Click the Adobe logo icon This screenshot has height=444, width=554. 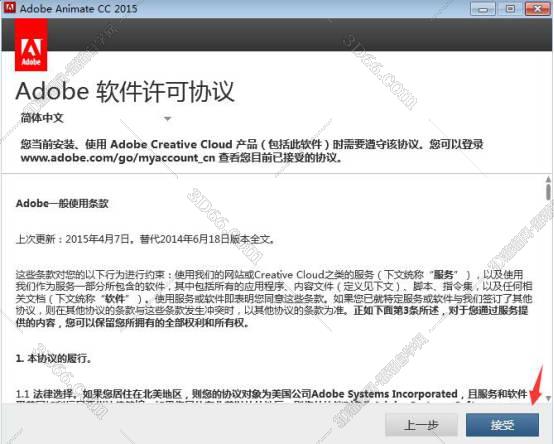[31, 45]
